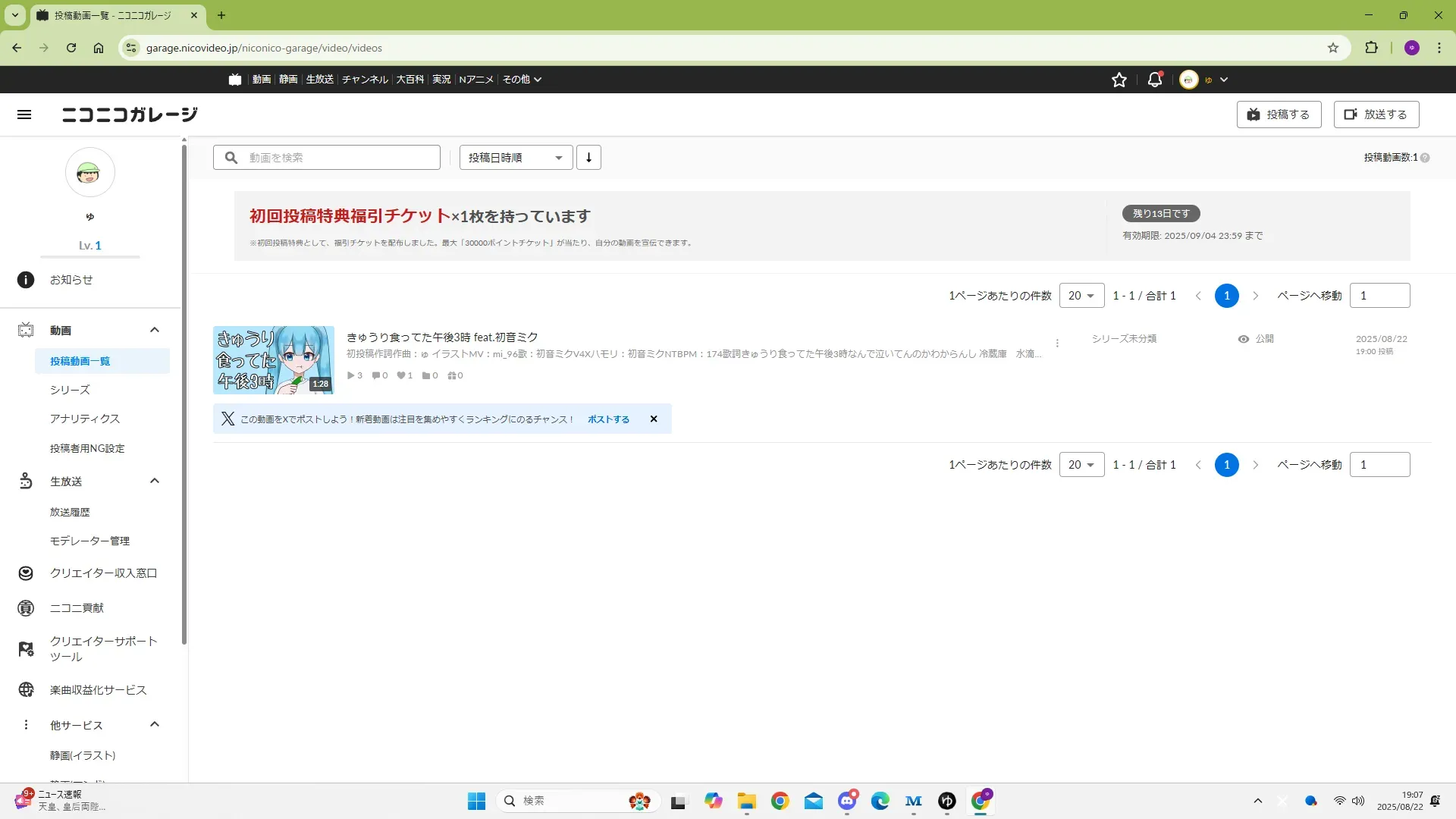Open the hamburger sidebar menu
The image size is (1456, 819).
(24, 115)
